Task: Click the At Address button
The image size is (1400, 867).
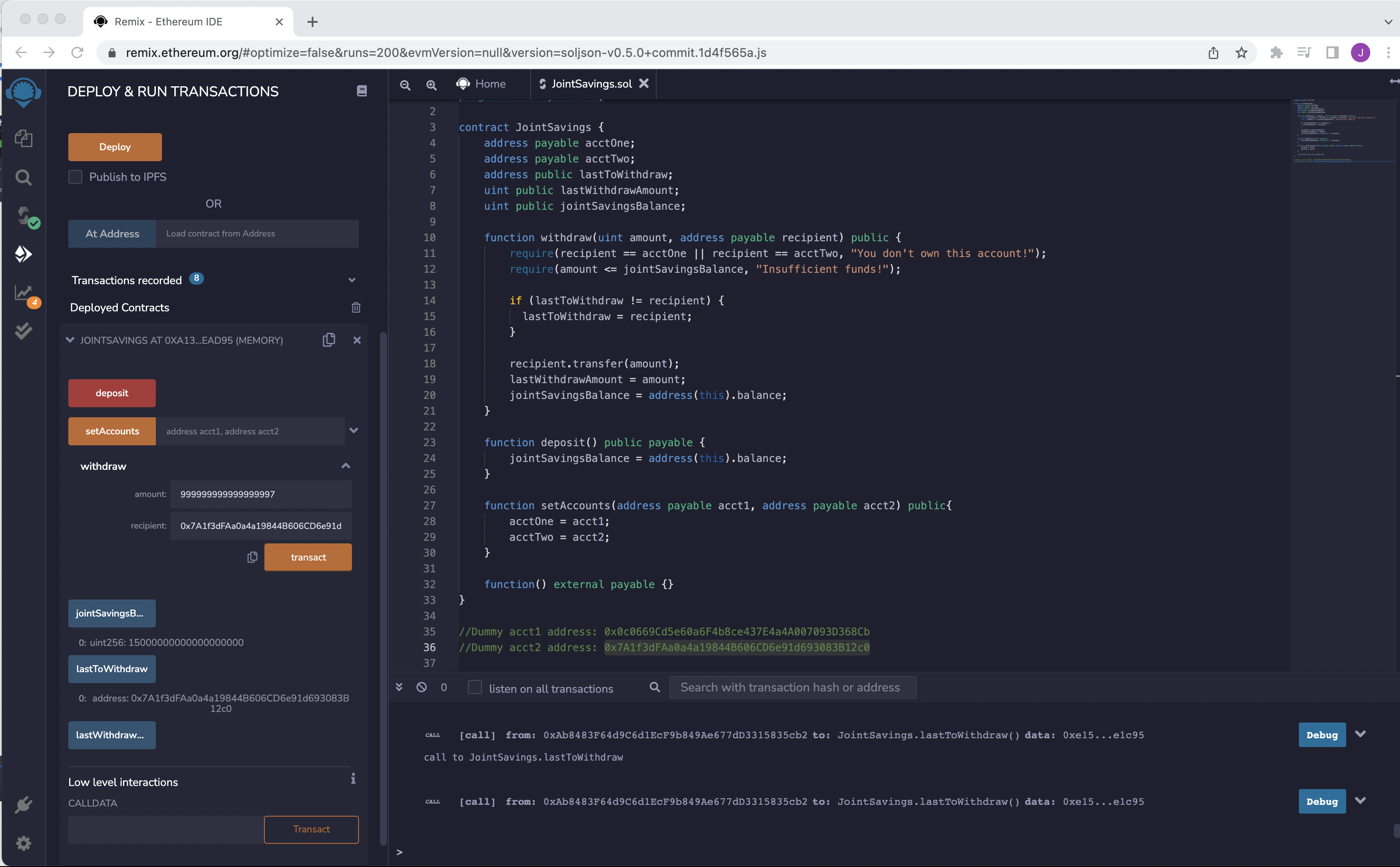Action: point(112,234)
